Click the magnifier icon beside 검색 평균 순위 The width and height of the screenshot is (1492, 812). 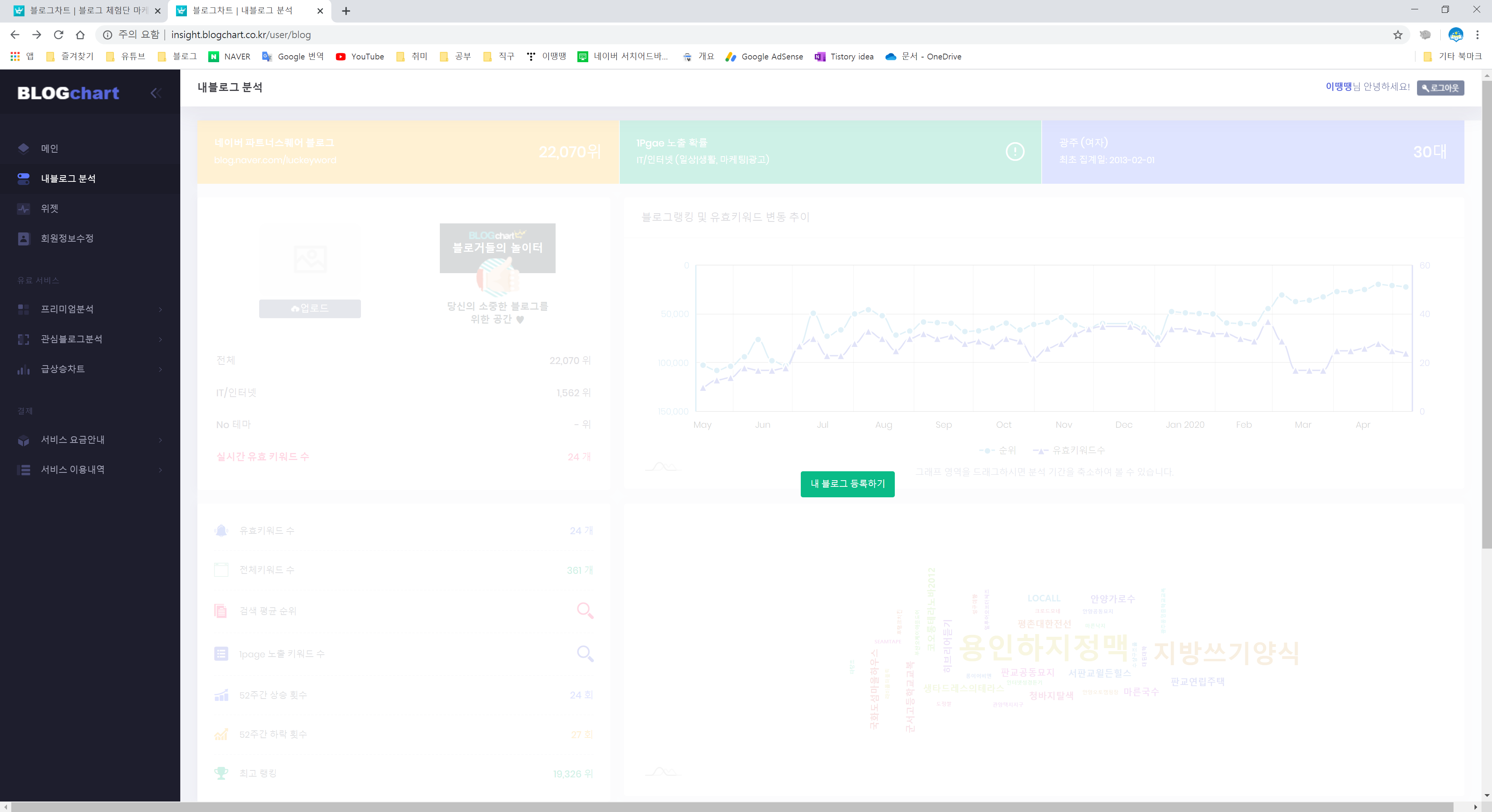[585, 610]
